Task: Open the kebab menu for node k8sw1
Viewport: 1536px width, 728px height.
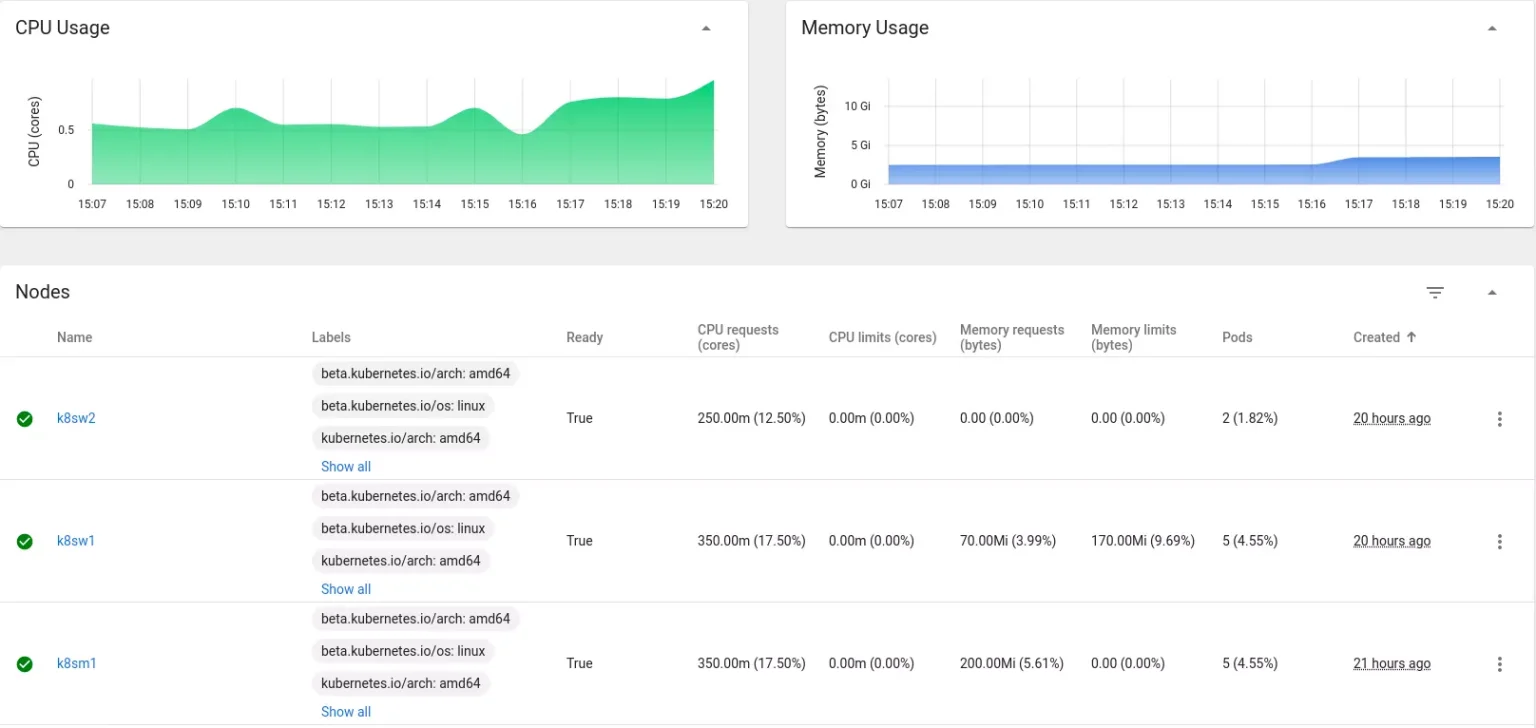Action: [x=1500, y=541]
